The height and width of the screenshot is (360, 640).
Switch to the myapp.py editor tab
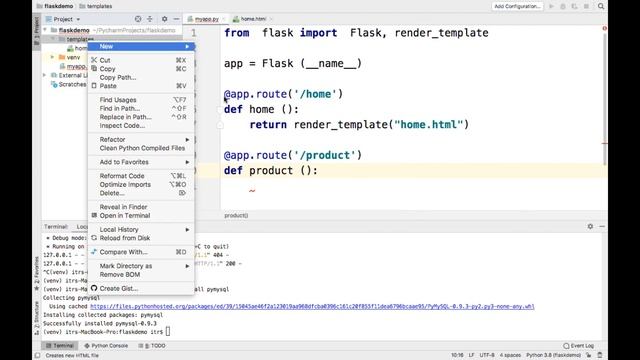click(206, 19)
